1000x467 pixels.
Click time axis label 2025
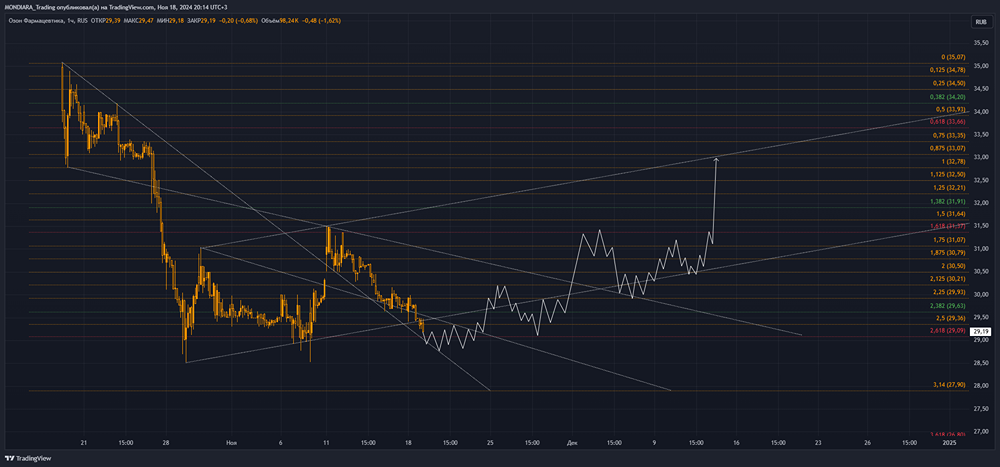coord(950,441)
